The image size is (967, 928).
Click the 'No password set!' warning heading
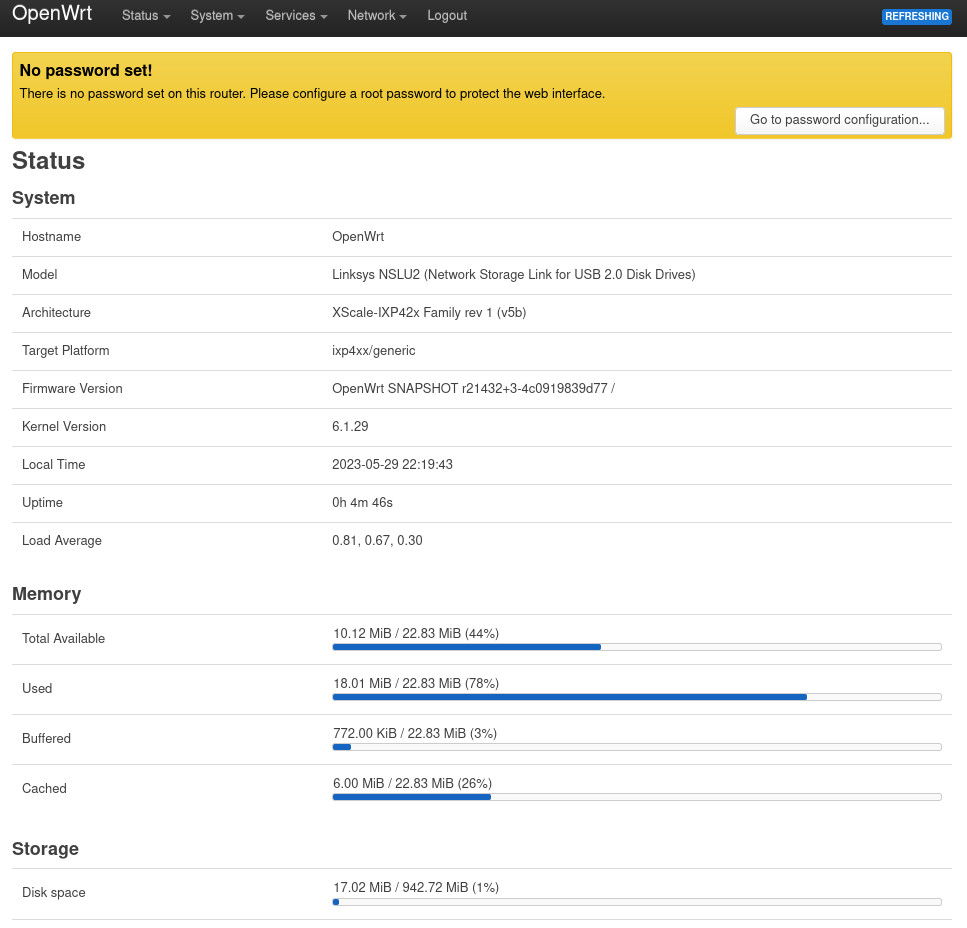[x=86, y=71]
